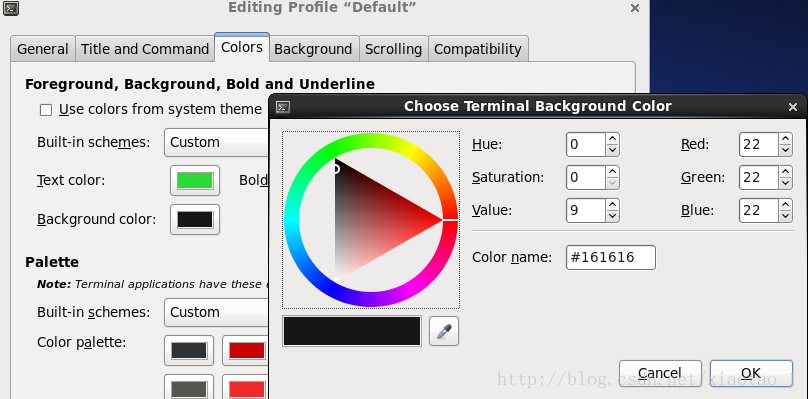Increase the Hue value
This screenshot has height=399, width=808.
pos(612,139)
